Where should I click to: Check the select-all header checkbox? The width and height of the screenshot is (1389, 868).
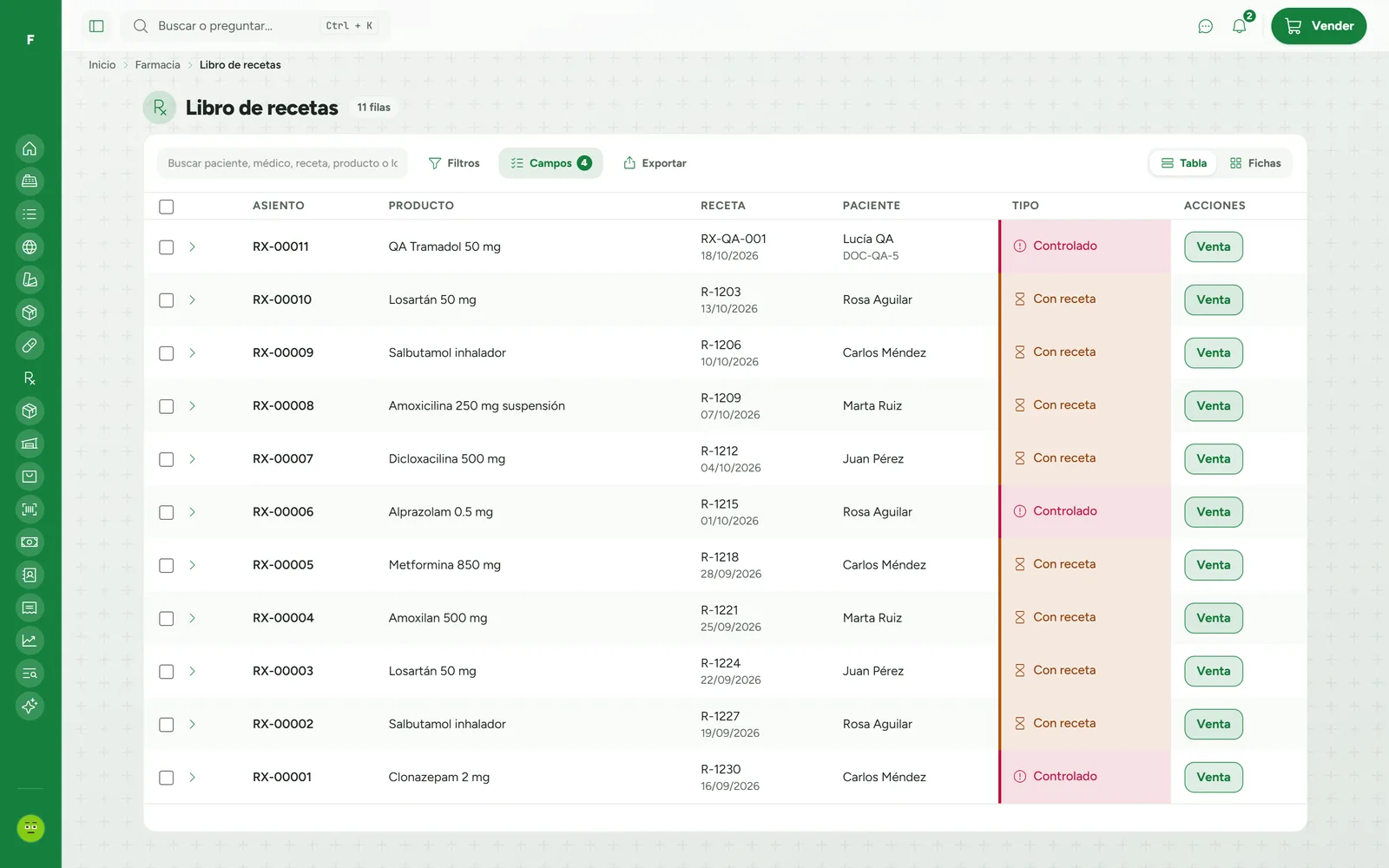click(x=167, y=207)
